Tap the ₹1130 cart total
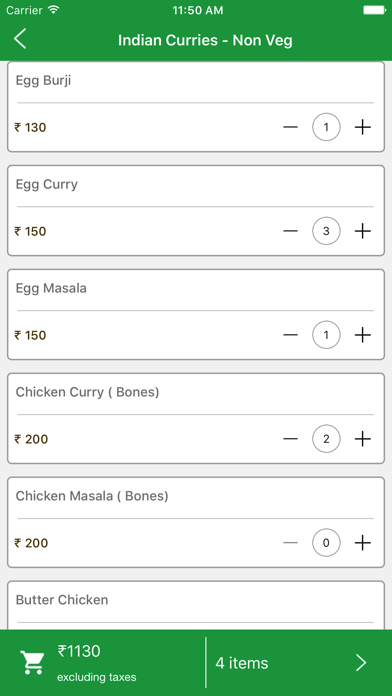 click(79, 651)
